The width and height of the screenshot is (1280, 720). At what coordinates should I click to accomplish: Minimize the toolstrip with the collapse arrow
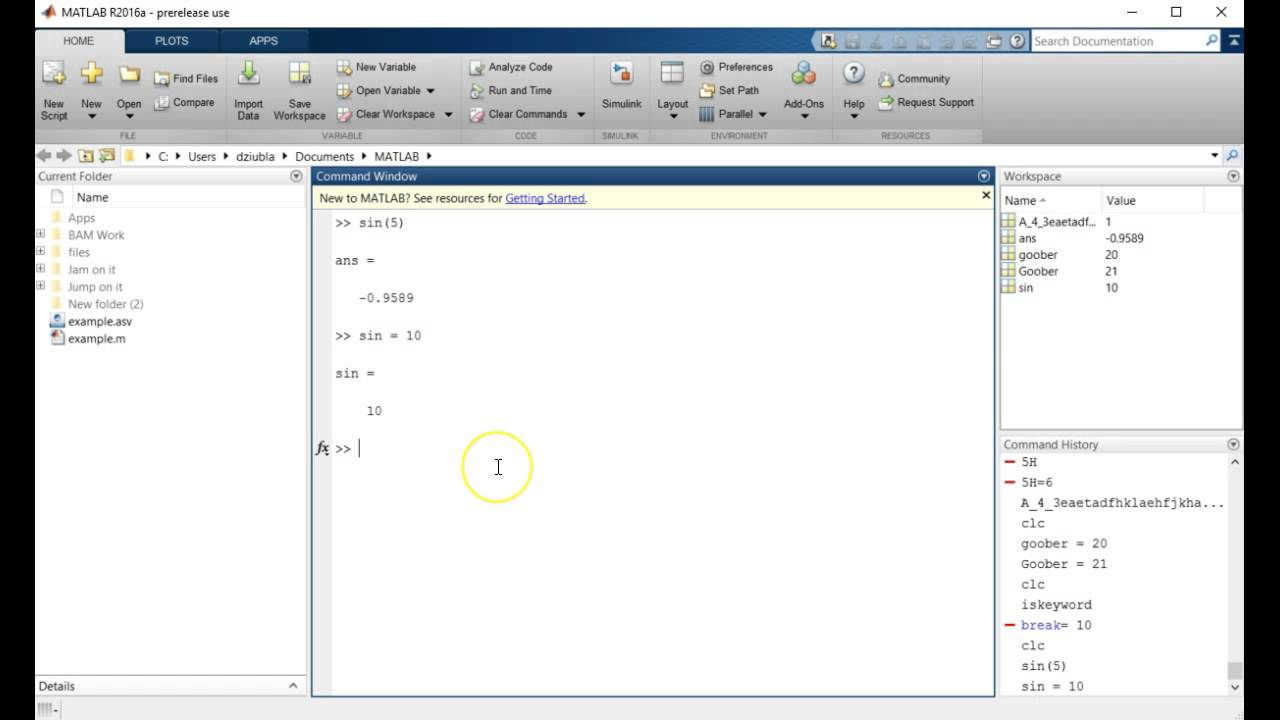1236,41
